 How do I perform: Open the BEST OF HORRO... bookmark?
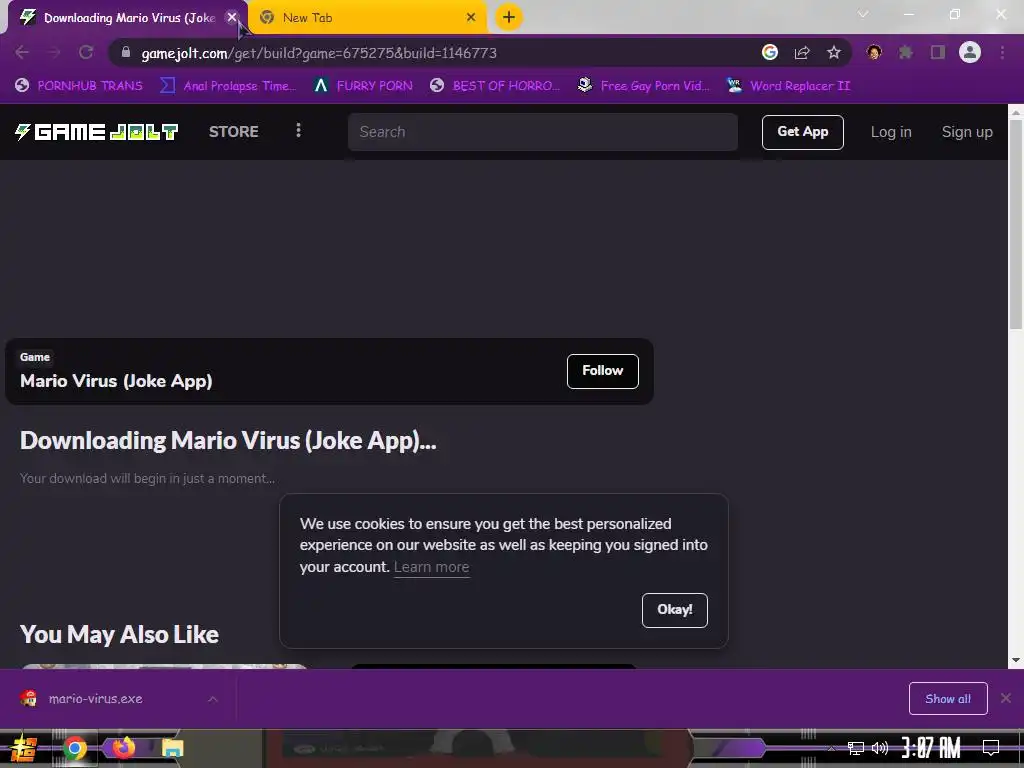pos(495,86)
